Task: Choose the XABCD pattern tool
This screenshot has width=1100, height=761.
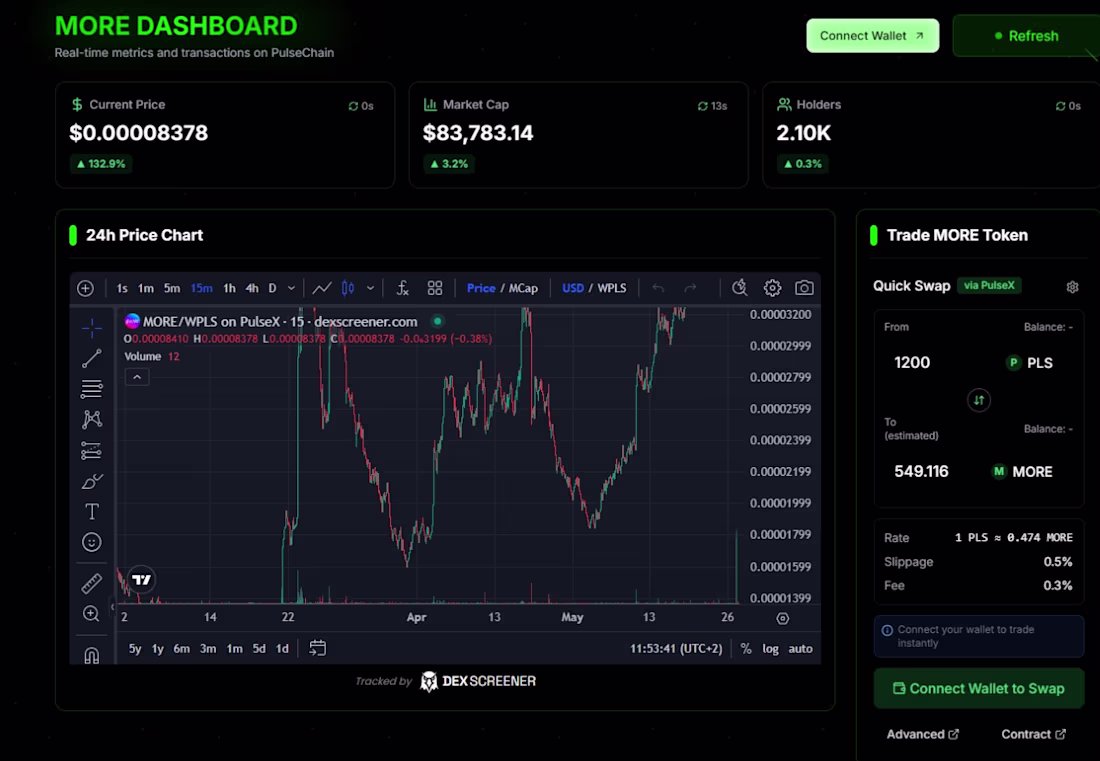Action: coord(91,419)
